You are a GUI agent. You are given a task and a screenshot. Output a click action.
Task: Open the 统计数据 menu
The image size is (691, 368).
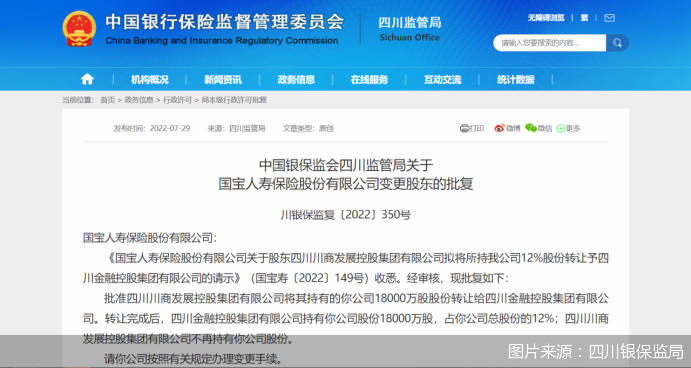coord(516,80)
